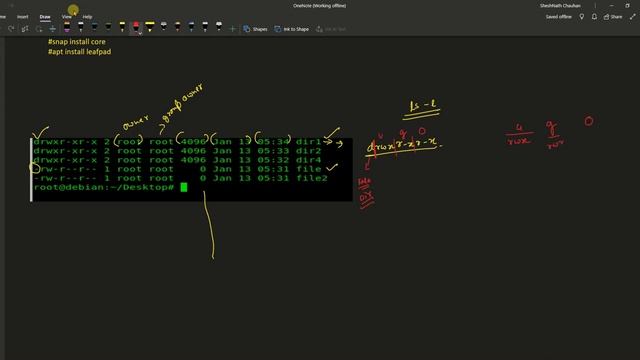
Task: Pick the thin yellow pen
Action: click(122, 27)
